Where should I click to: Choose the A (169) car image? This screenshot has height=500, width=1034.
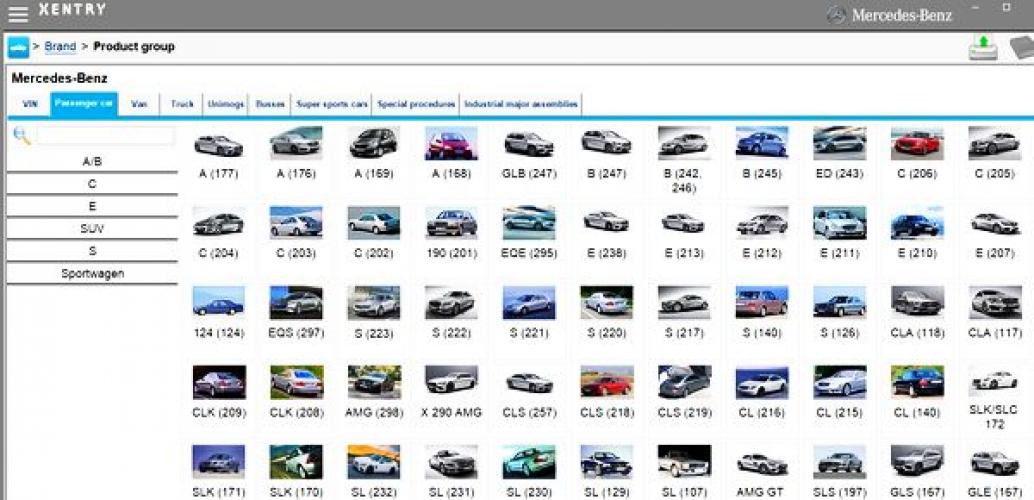[x=374, y=144]
